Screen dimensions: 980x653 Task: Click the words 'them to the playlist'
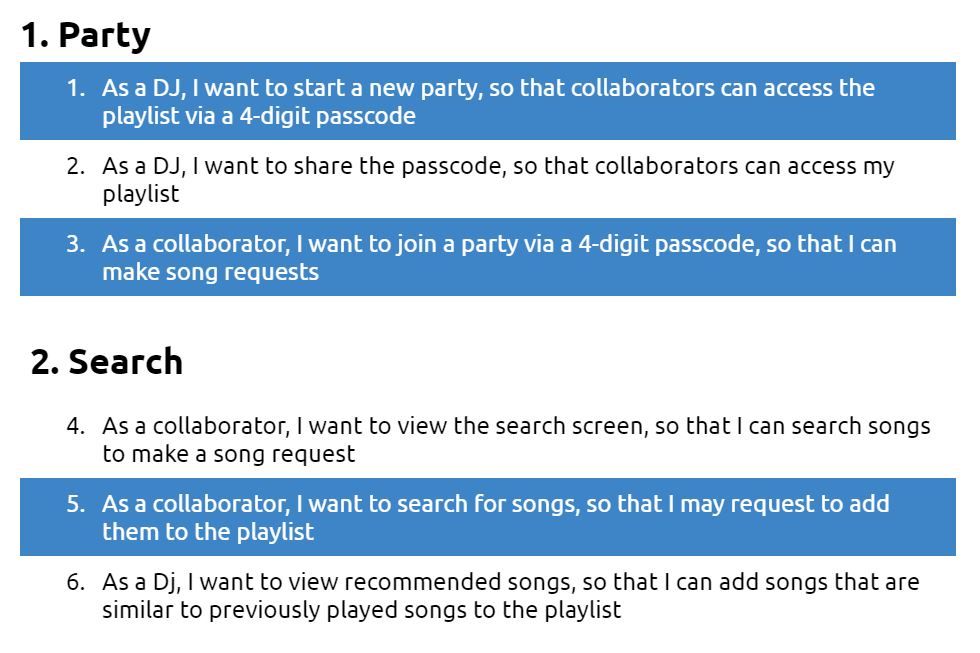pos(208,532)
